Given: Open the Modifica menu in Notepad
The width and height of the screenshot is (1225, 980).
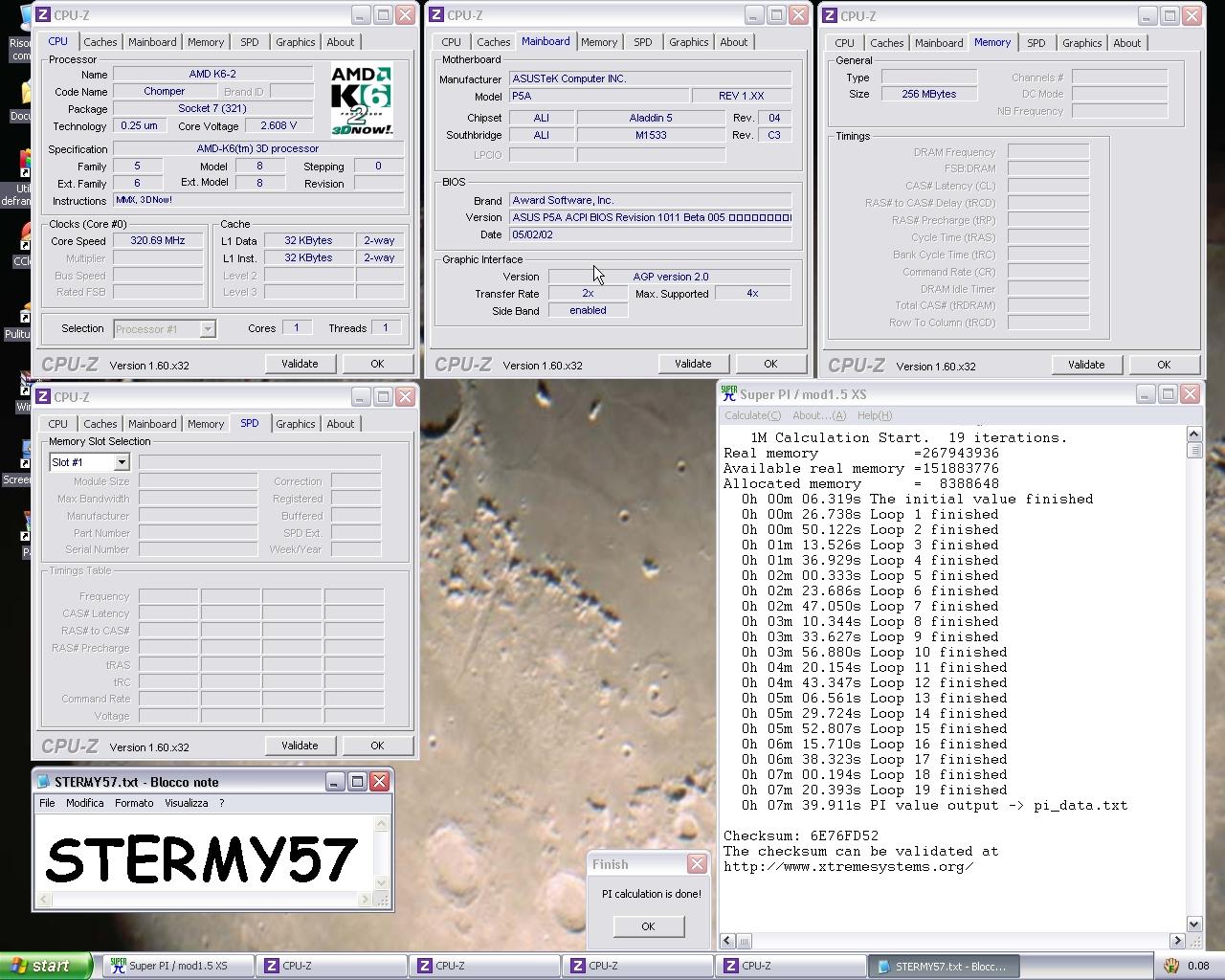Looking at the screenshot, I should 84,803.
